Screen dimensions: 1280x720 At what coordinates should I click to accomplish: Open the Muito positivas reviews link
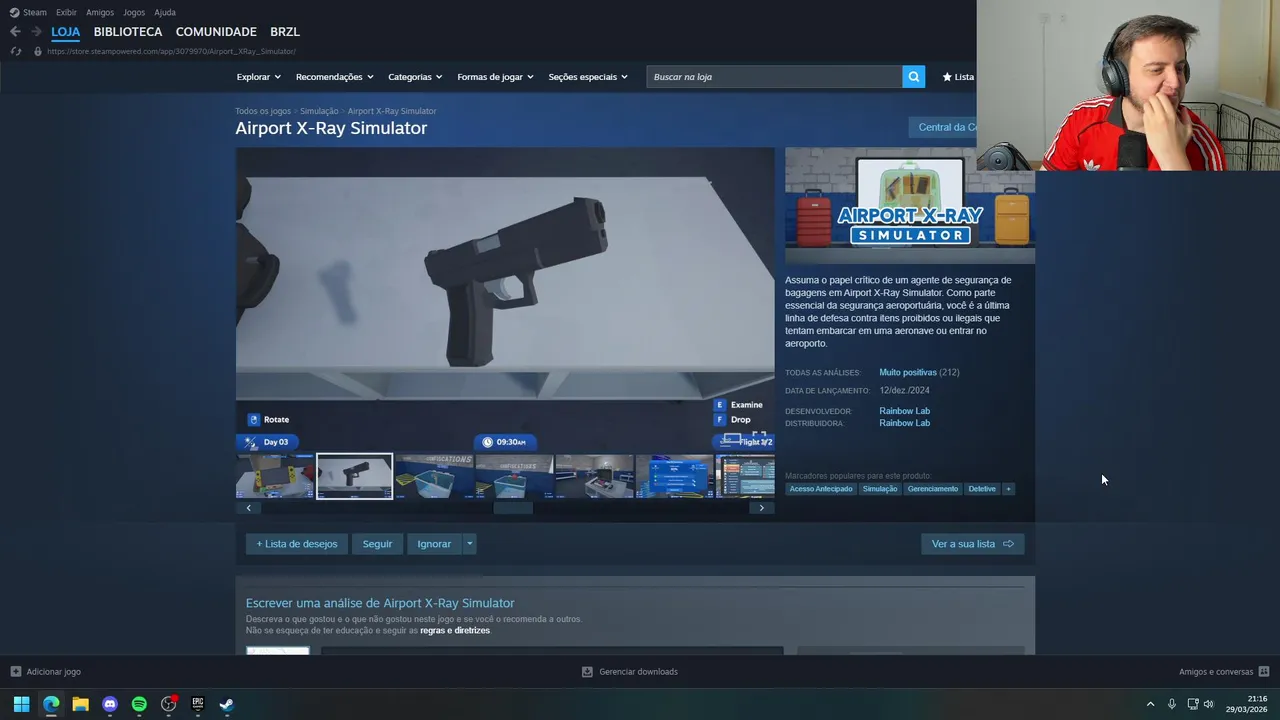(908, 372)
